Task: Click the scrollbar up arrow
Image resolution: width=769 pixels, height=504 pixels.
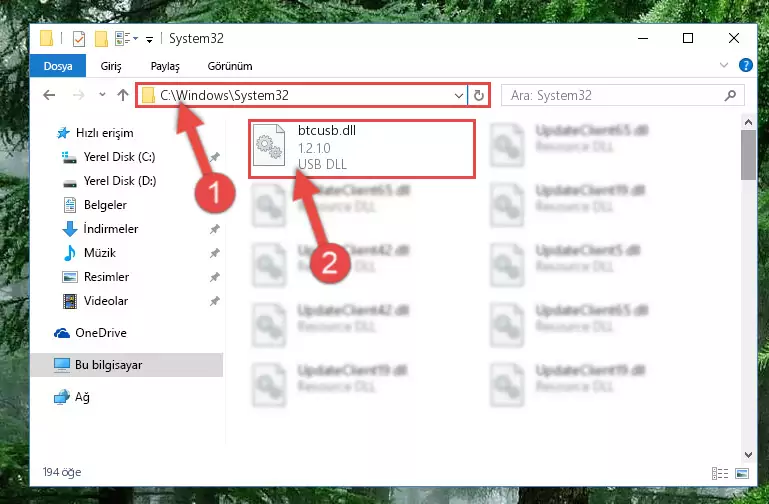Action: 748,122
